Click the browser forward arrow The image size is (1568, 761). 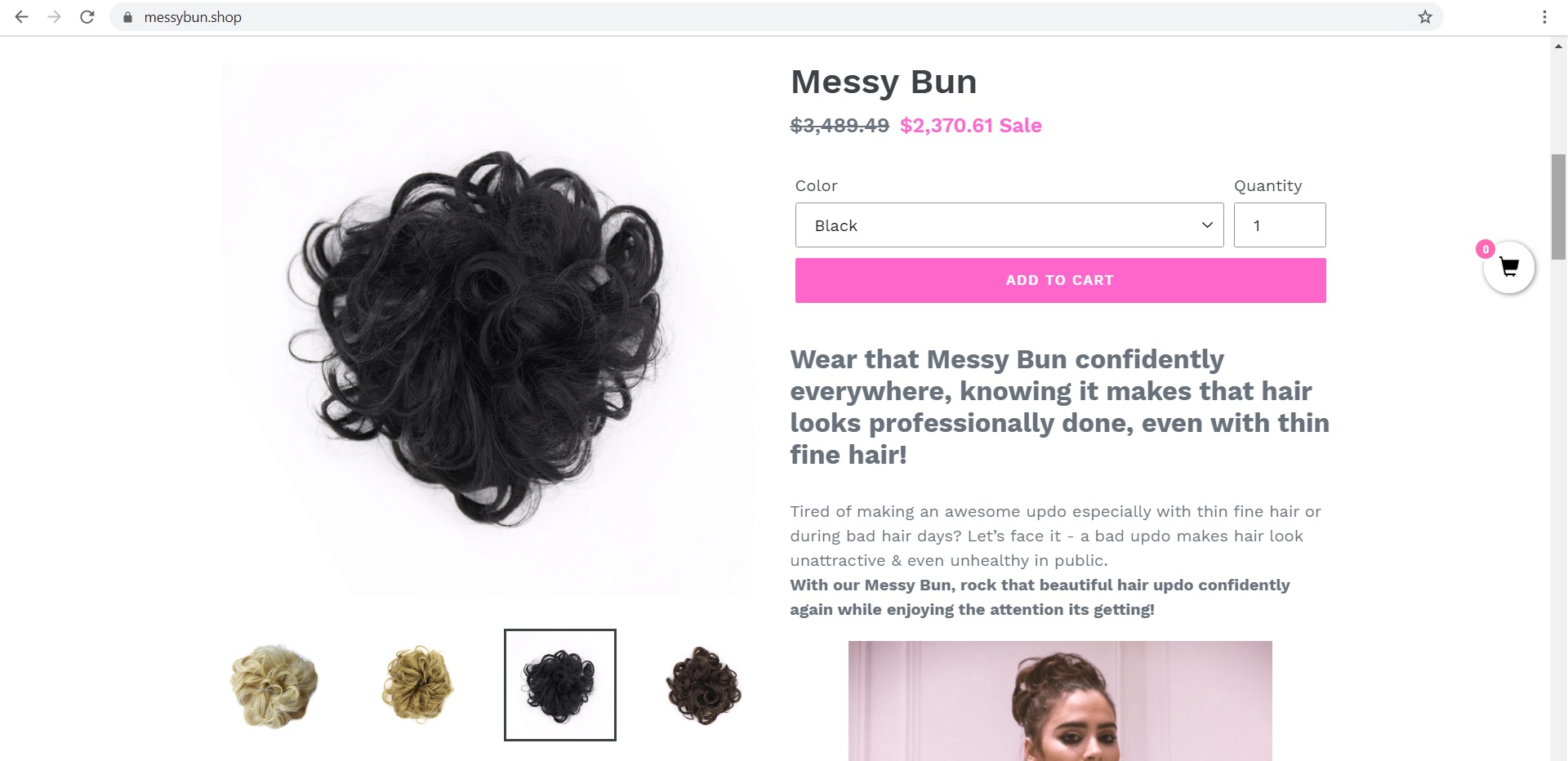pos(55,17)
